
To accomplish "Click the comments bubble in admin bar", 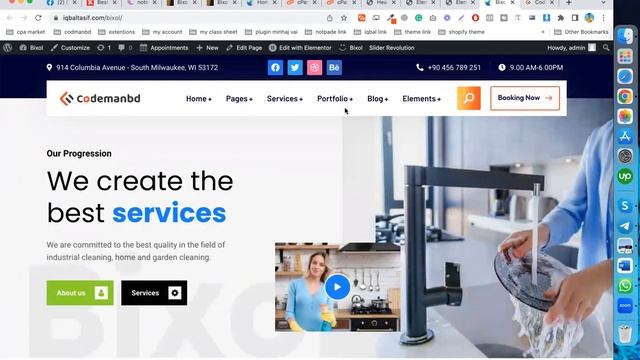I will 125,48.
